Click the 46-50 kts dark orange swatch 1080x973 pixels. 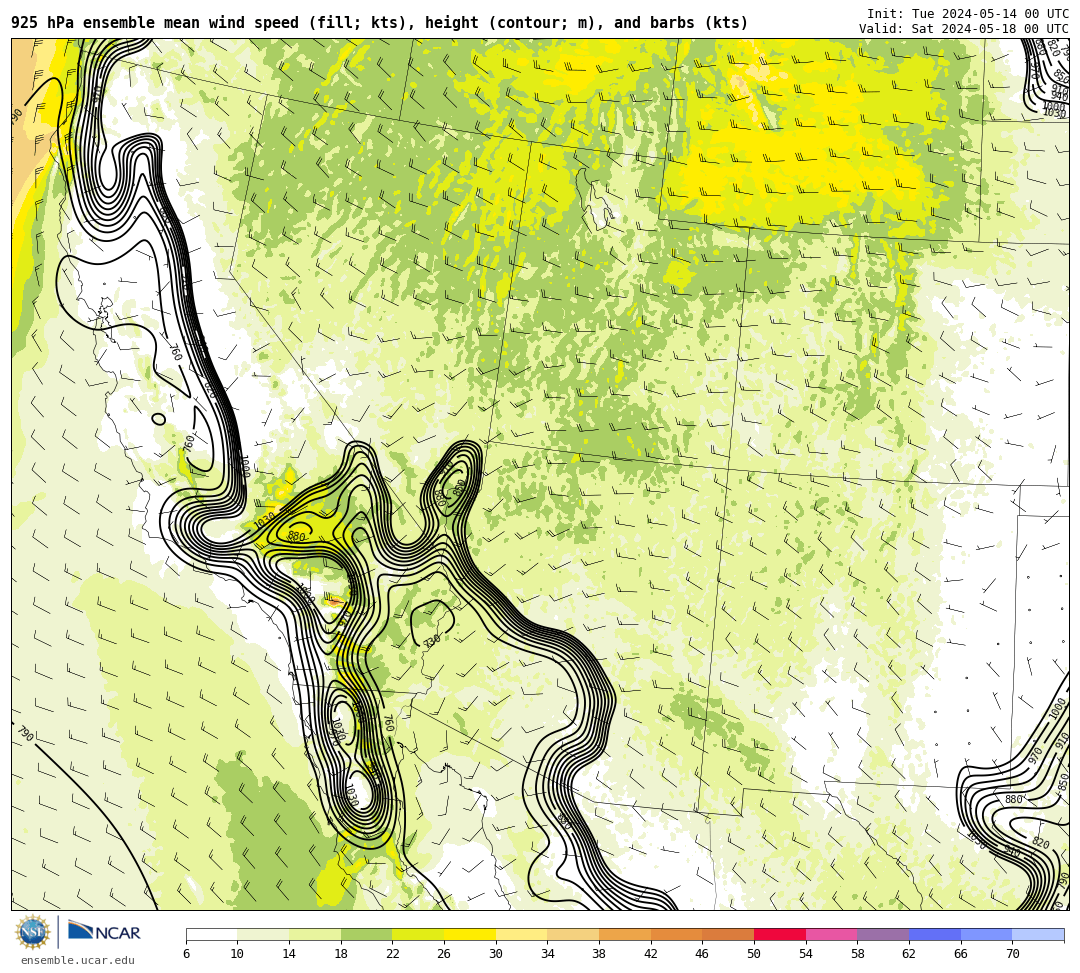pyautogui.click(x=728, y=934)
